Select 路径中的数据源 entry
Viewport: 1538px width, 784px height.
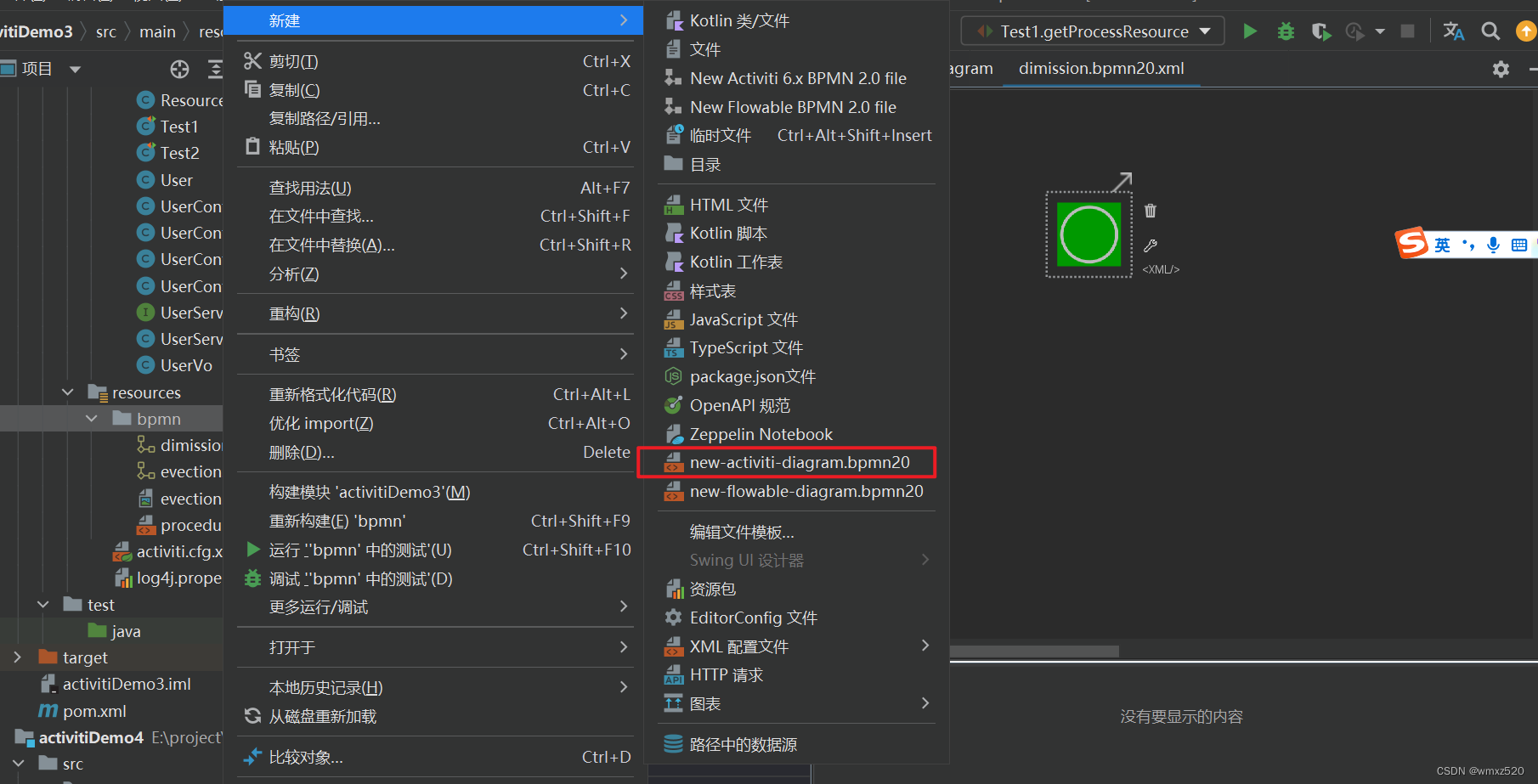coord(796,744)
